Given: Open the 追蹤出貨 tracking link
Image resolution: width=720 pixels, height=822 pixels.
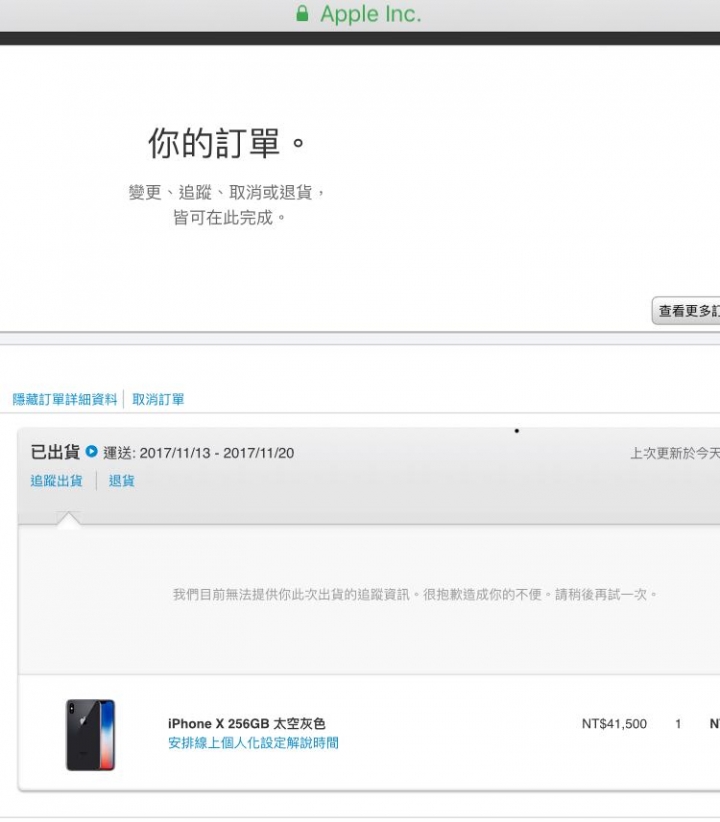Looking at the screenshot, I should click(x=57, y=481).
